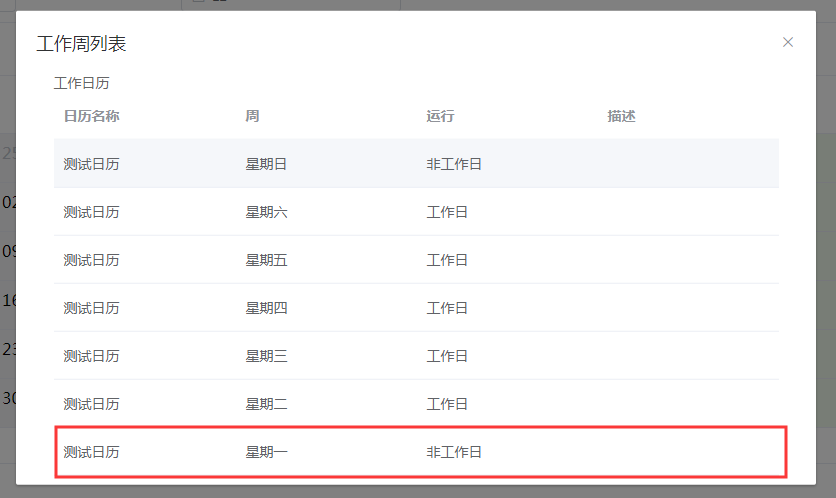The width and height of the screenshot is (836, 498).
Task: Click 测试日历 name in the 星期五 row
Action: point(92,260)
